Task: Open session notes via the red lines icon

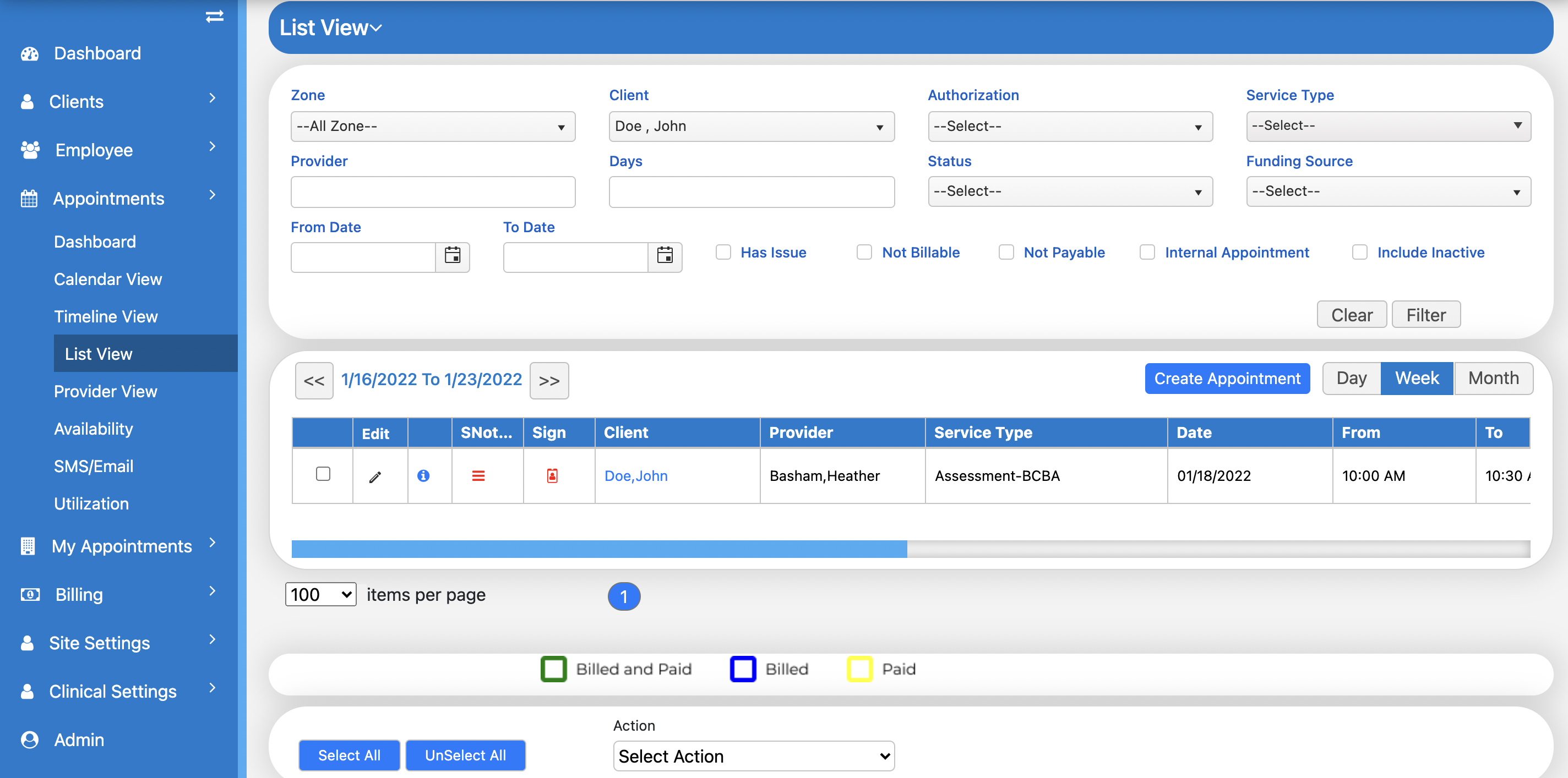Action: tap(478, 476)
